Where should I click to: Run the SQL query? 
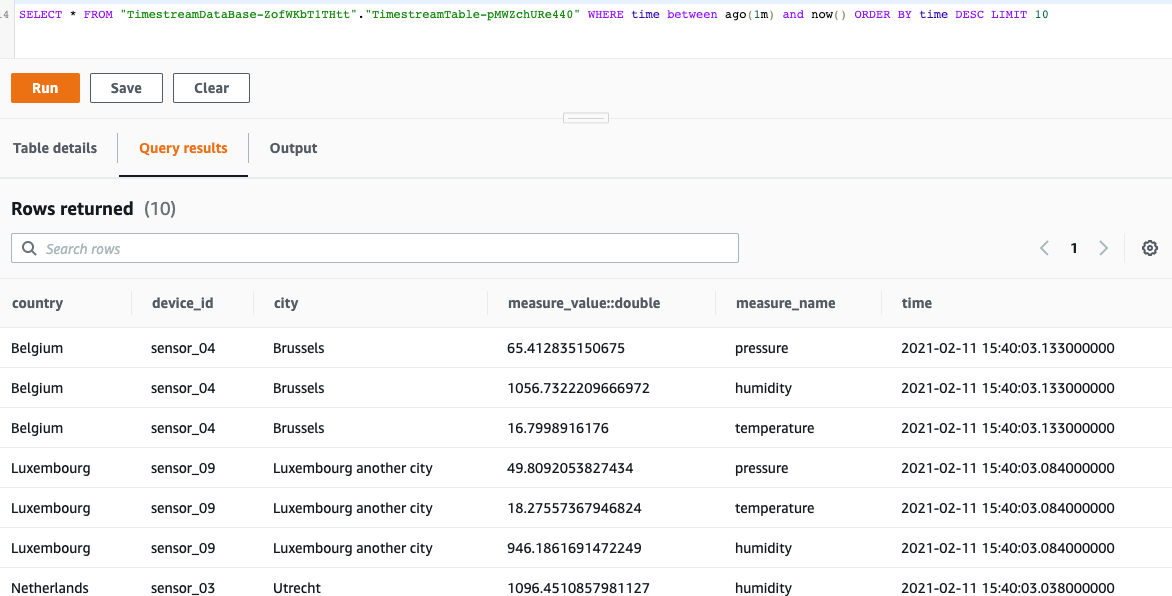click(45, 88)
